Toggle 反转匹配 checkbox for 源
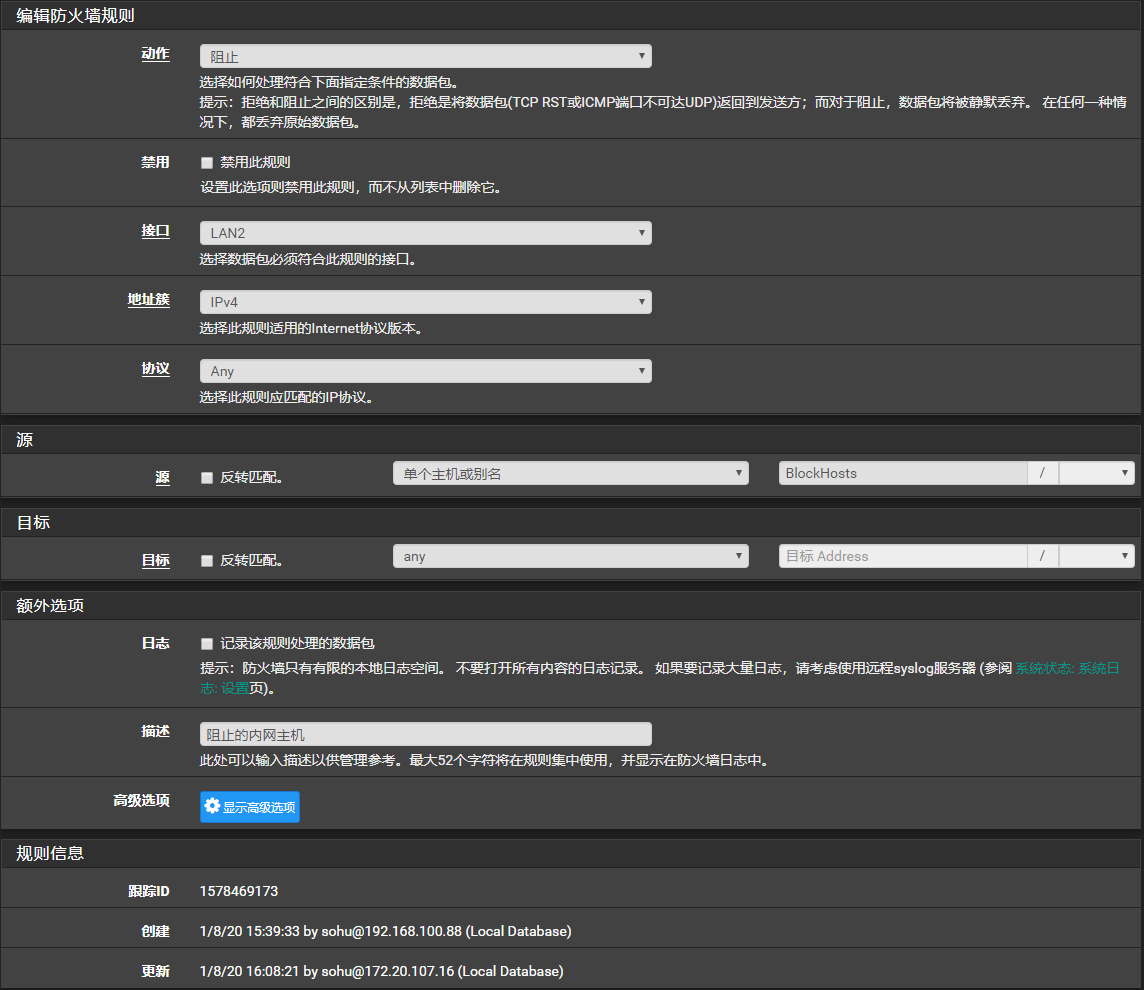The width and height of the screenshot is (1144, 990). [x=208, y=478]
